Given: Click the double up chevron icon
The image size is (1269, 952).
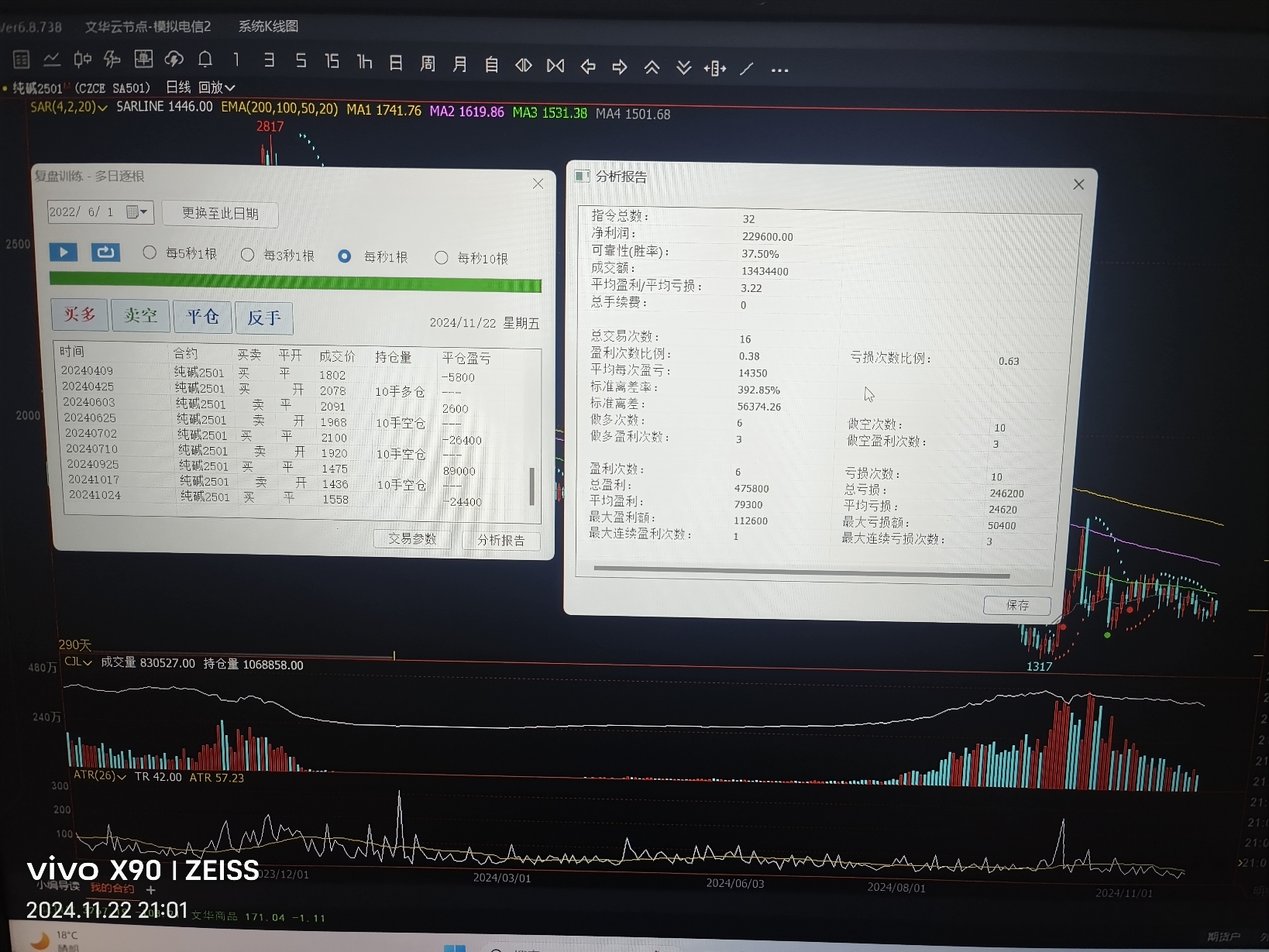Looking at the screenshot, I should [652, 67].
